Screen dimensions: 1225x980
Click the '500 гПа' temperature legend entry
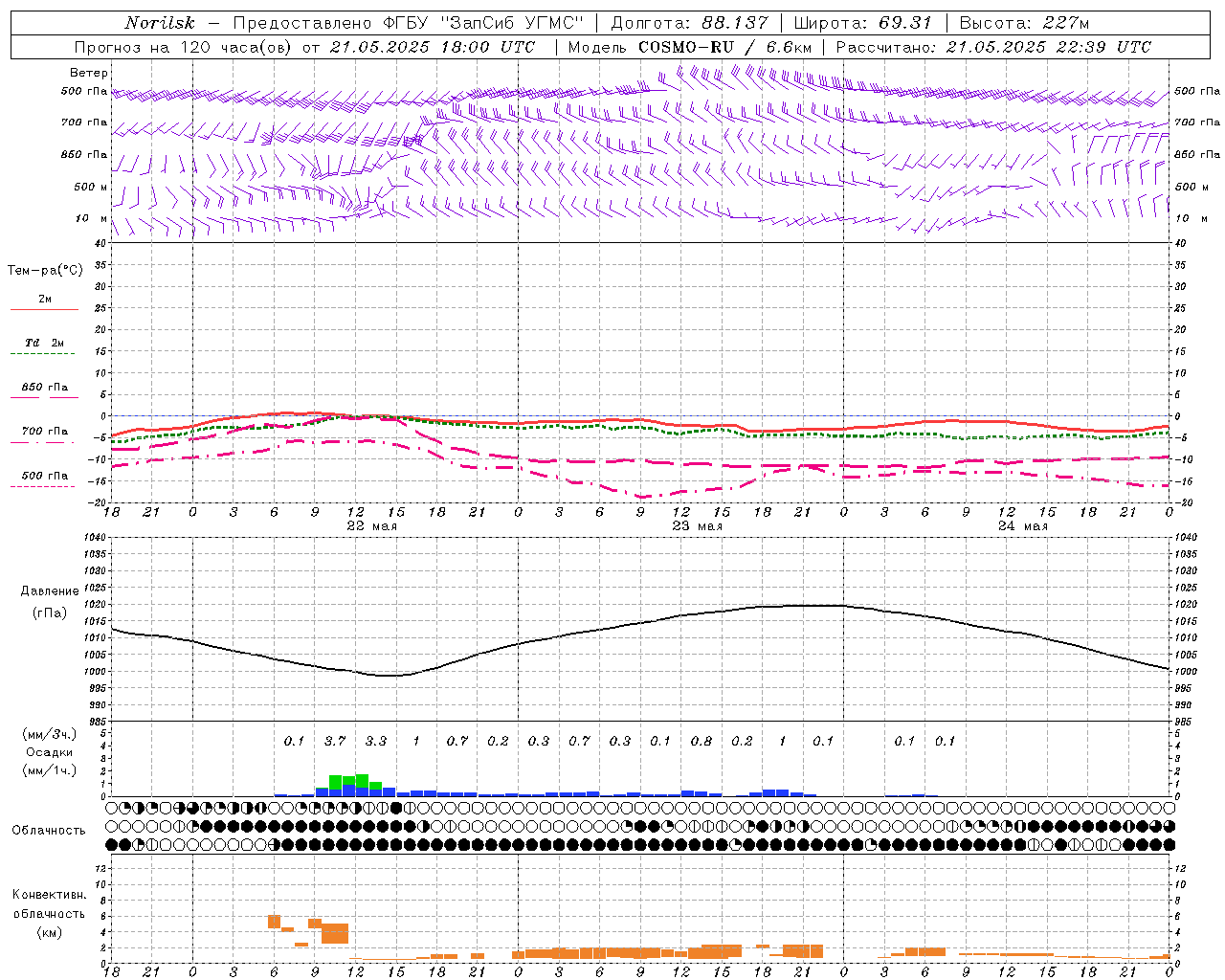pos(45,476)
